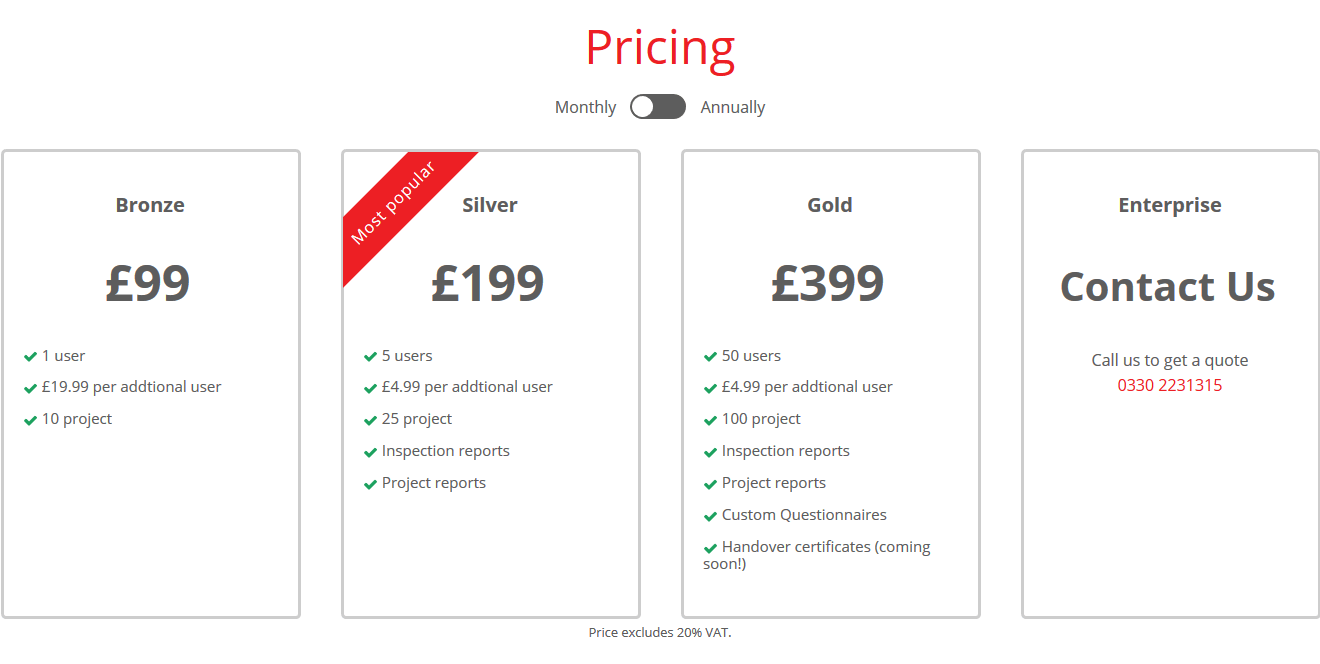Click checkmark icon beside Bronze 1 user
This screenshot has width=1320, height=664.
(31, 357)
